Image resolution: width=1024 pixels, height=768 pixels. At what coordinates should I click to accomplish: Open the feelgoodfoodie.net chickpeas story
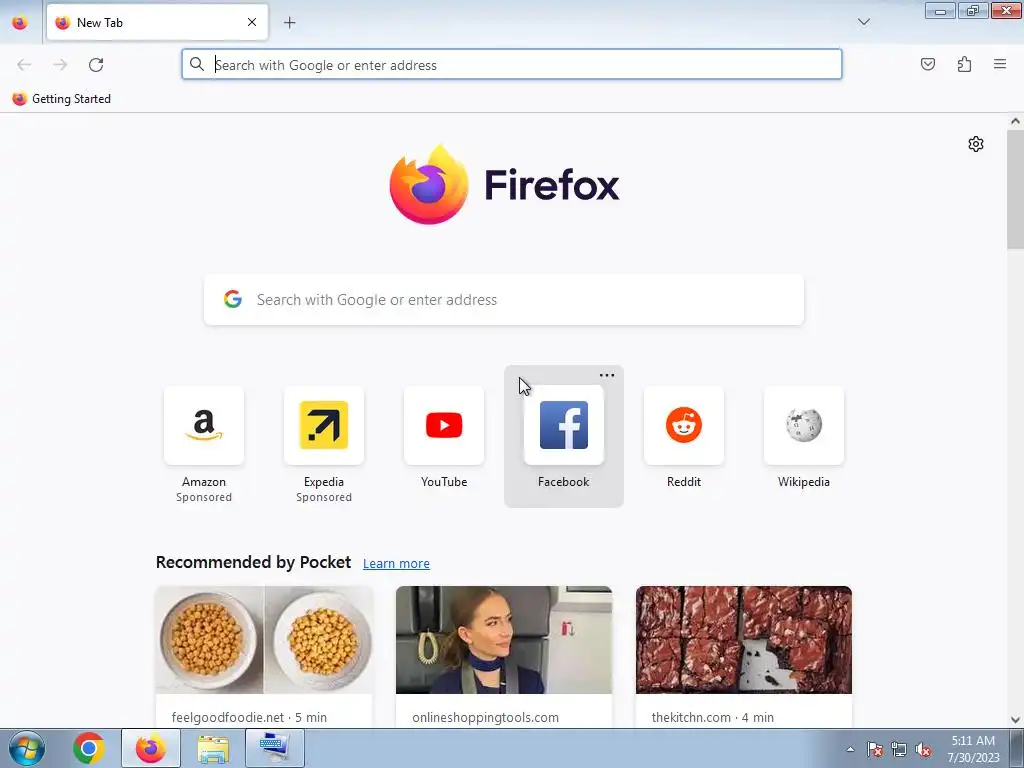coord(264,656)
